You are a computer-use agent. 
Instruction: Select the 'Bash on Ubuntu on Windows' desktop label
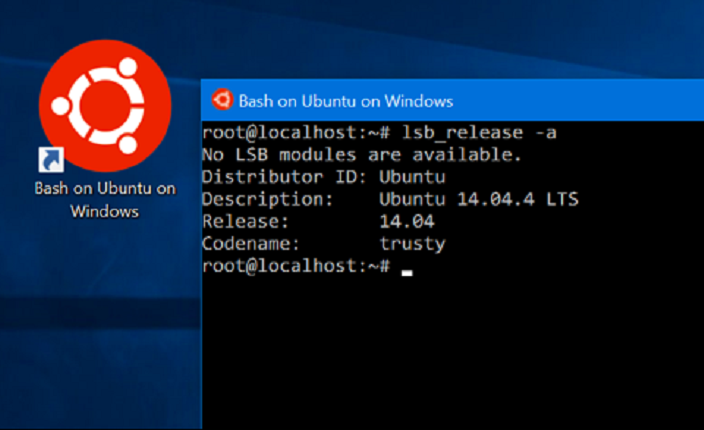pos(105,200)
